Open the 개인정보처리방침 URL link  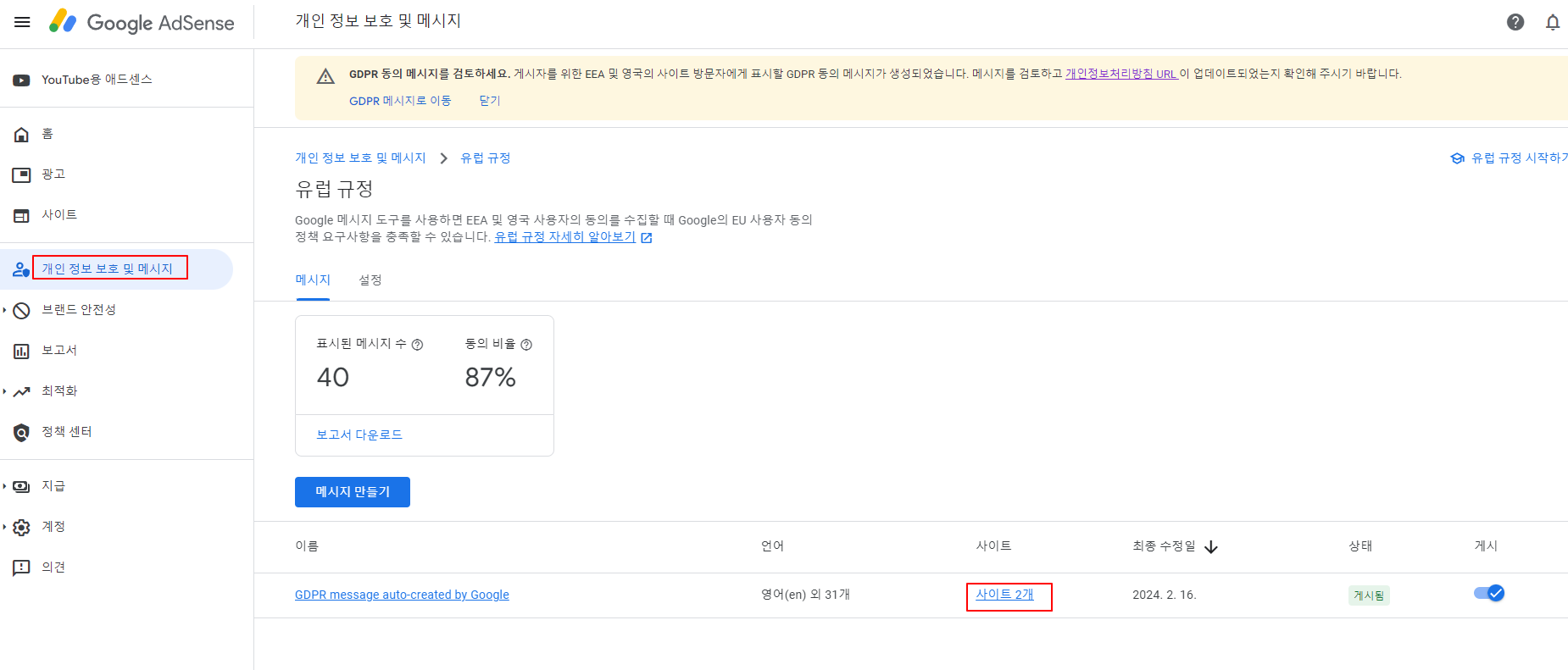tap(1120, 74)
